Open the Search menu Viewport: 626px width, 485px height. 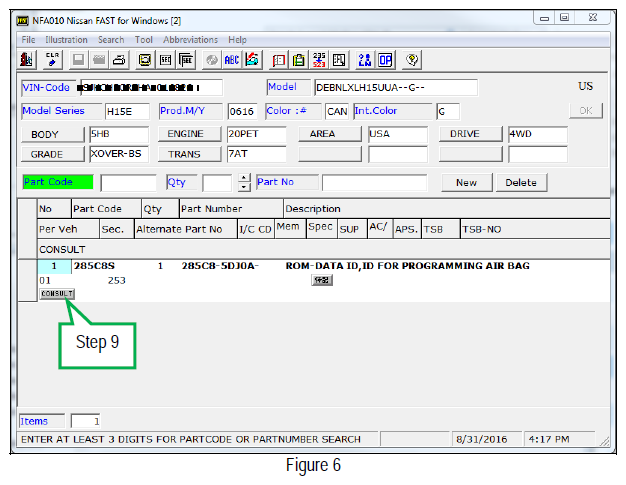[x=111, y=40]
